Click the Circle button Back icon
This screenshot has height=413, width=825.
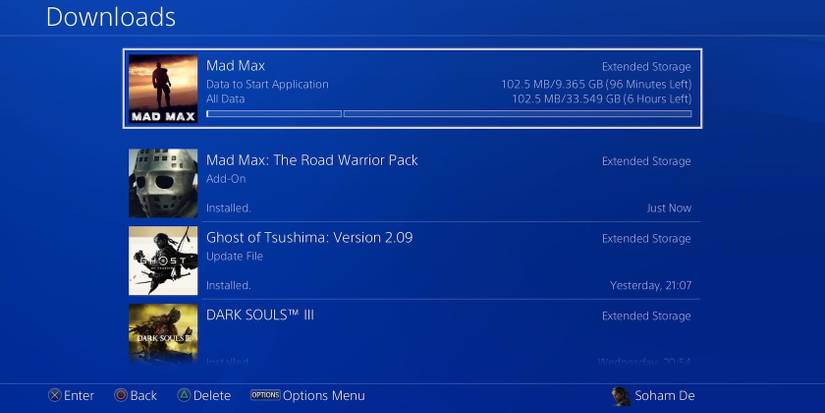(x=121, y=395)
